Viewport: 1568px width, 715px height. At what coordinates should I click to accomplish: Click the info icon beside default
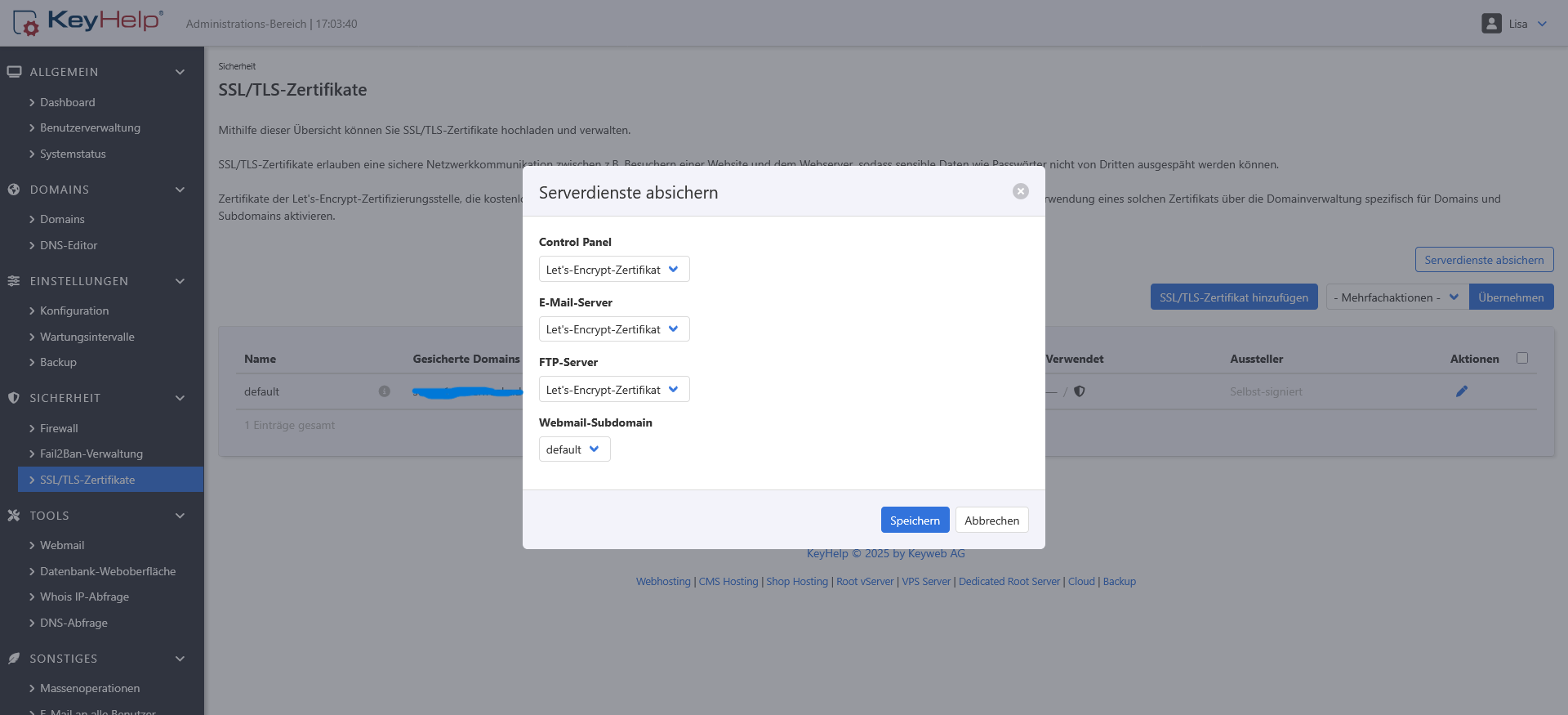(x=384, y=391)
